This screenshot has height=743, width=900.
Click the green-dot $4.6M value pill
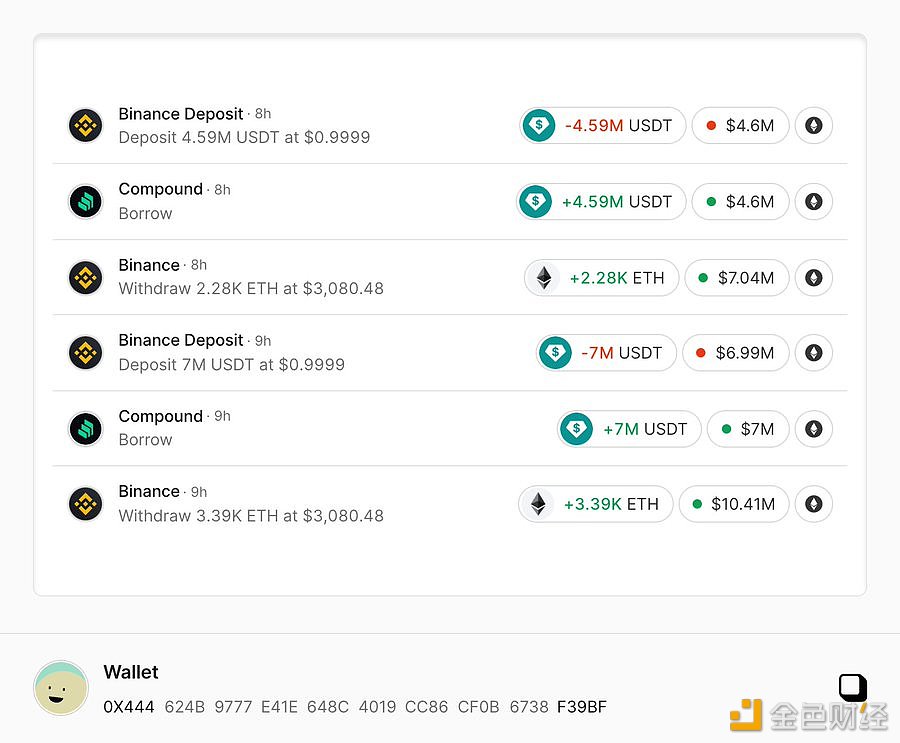pos(740,202)
